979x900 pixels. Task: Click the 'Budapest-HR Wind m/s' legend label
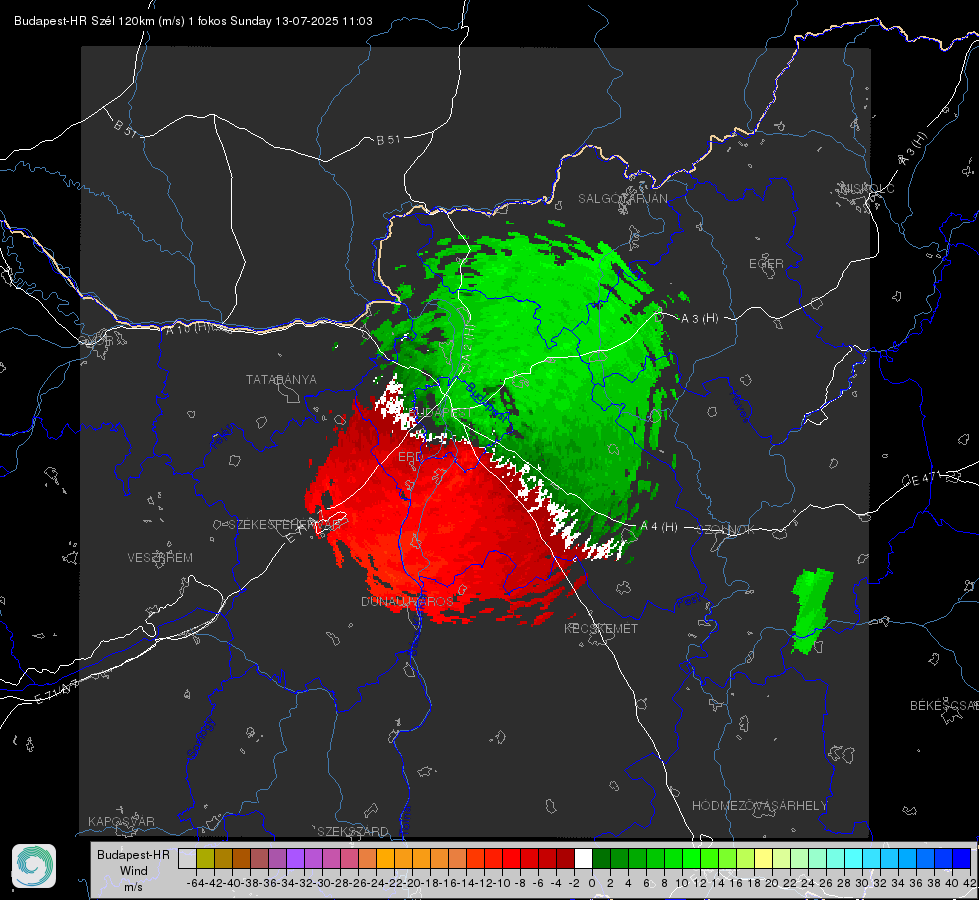(x=134, y=871)
